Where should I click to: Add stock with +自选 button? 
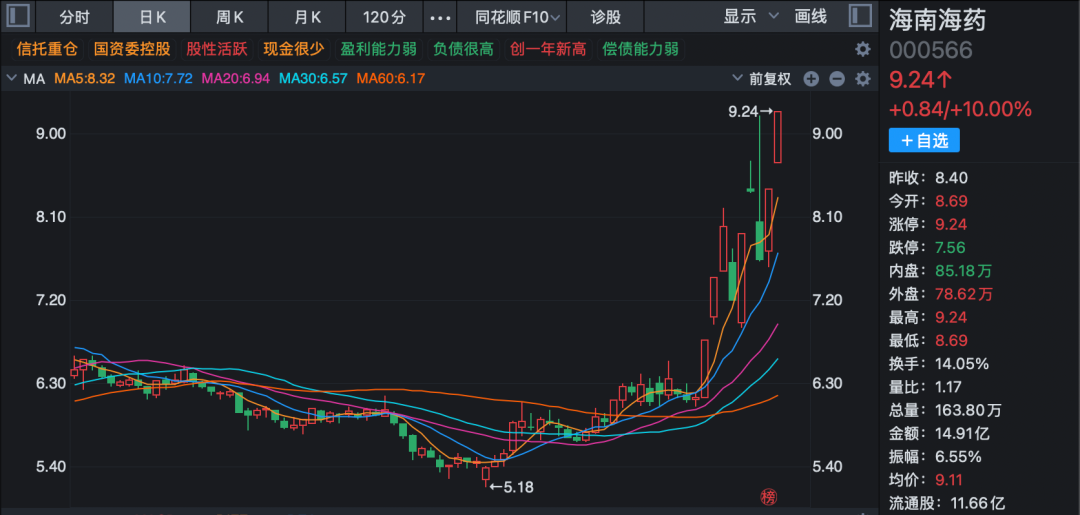(x=923, y=140)
